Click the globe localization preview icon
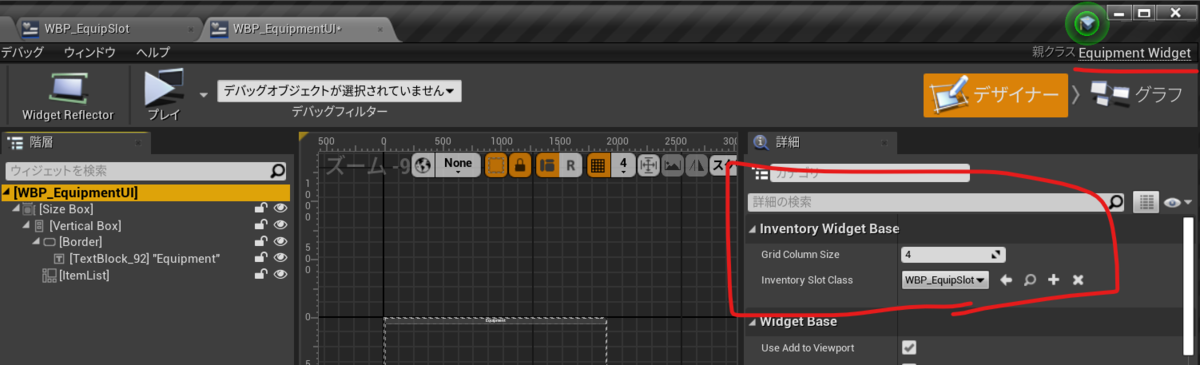Viewport: 1200px width, 365px height. (423, 165)
